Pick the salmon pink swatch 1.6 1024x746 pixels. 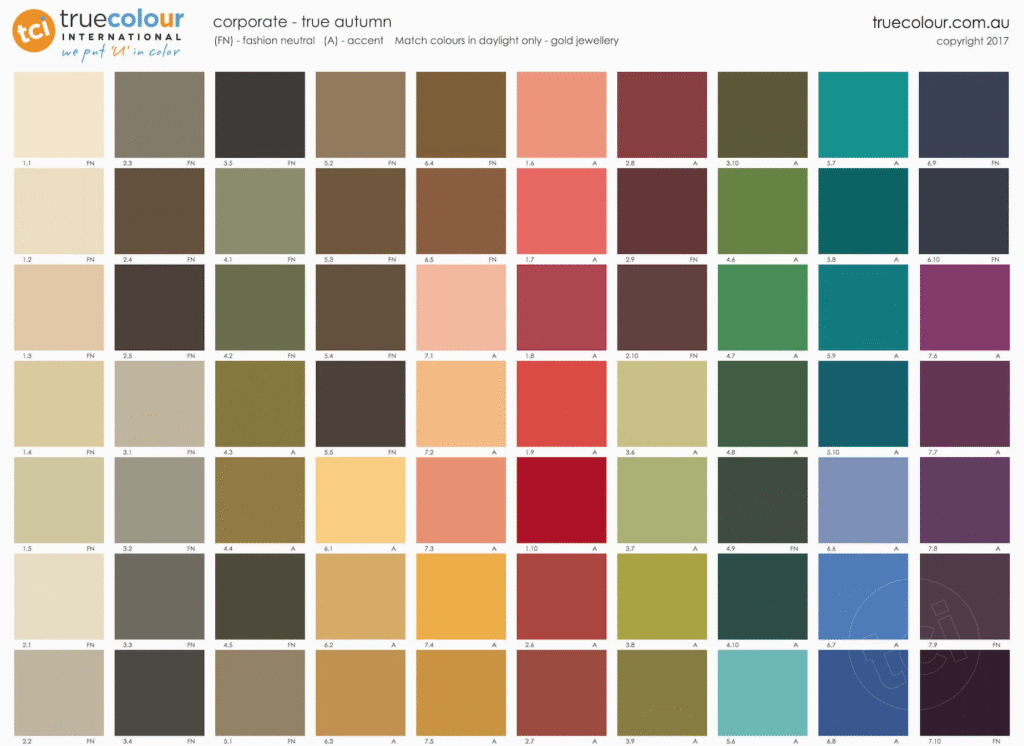561,114
